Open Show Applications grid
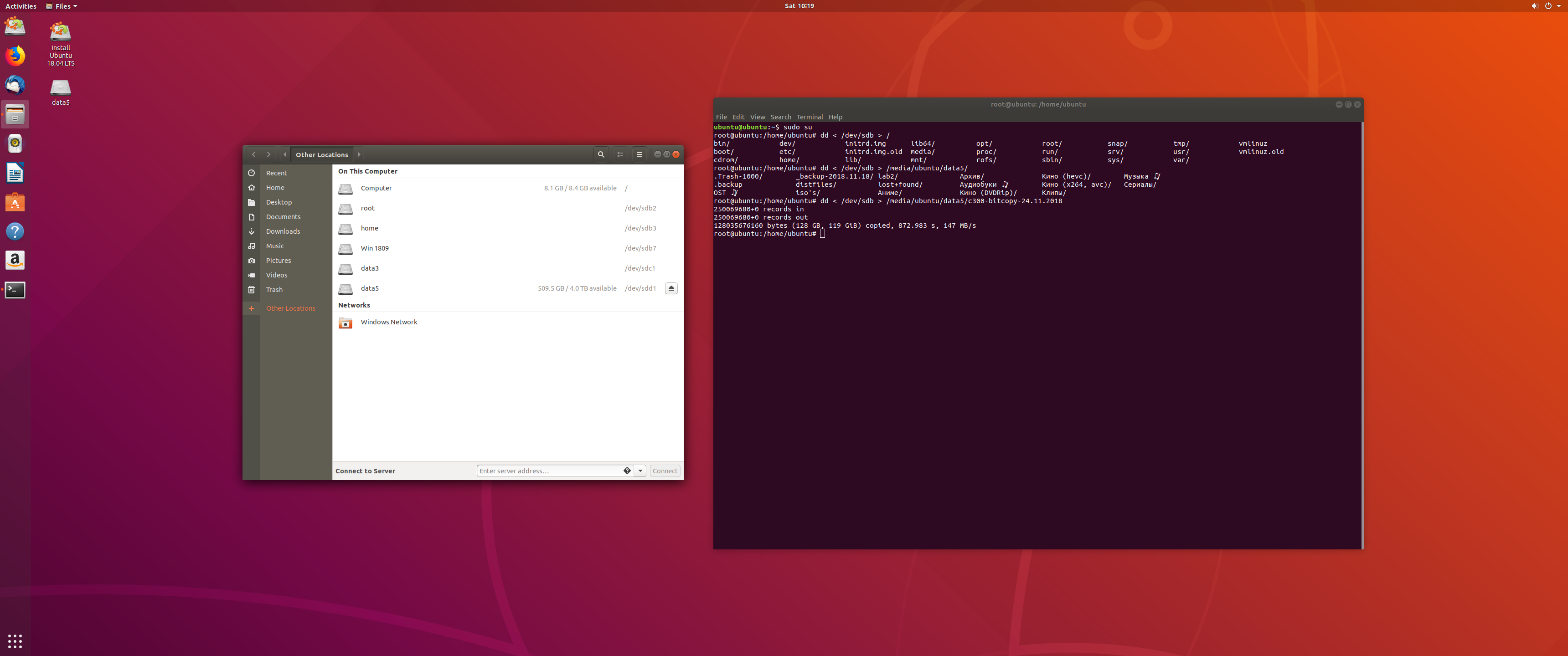The image size is (1568, 656). tap(15, 641)
